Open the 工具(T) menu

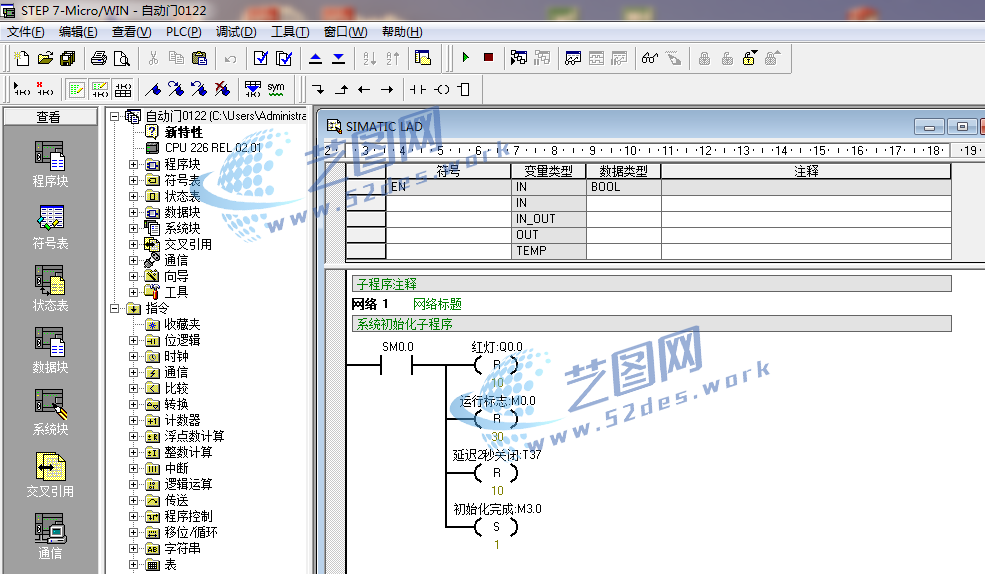pos(290,31)
